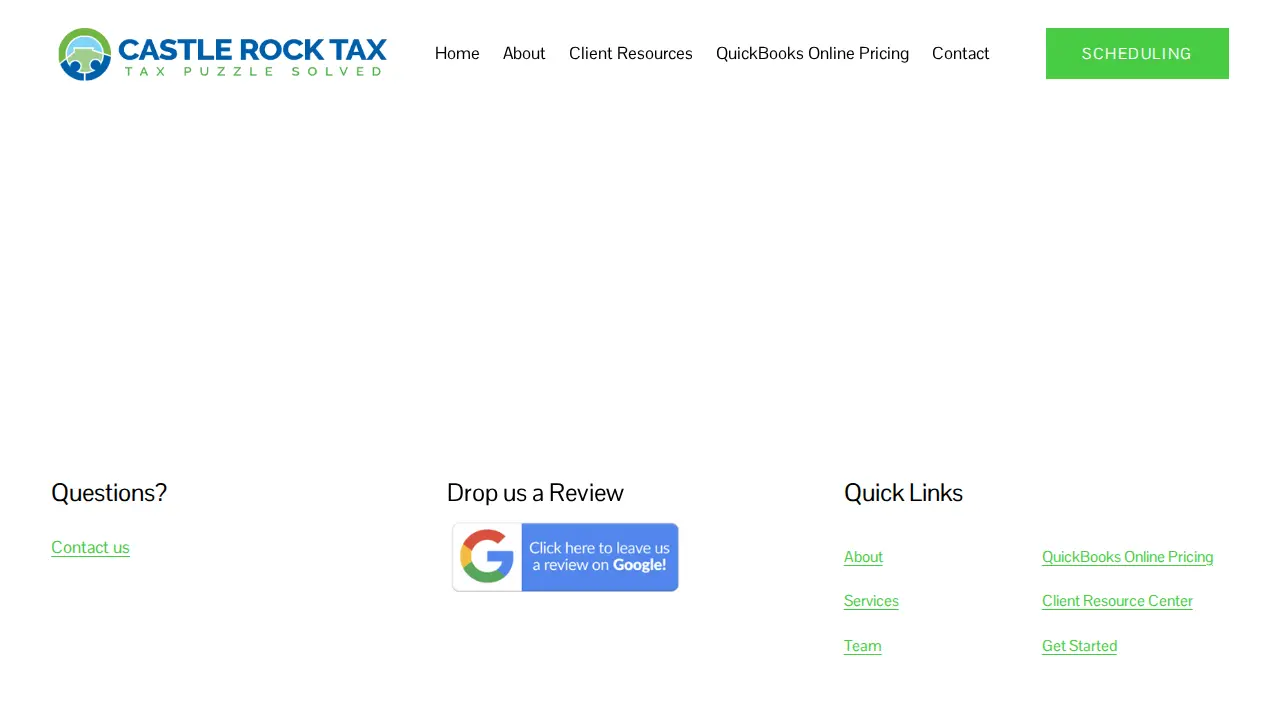Open the Contact page in navigation bar

point(961,54)
